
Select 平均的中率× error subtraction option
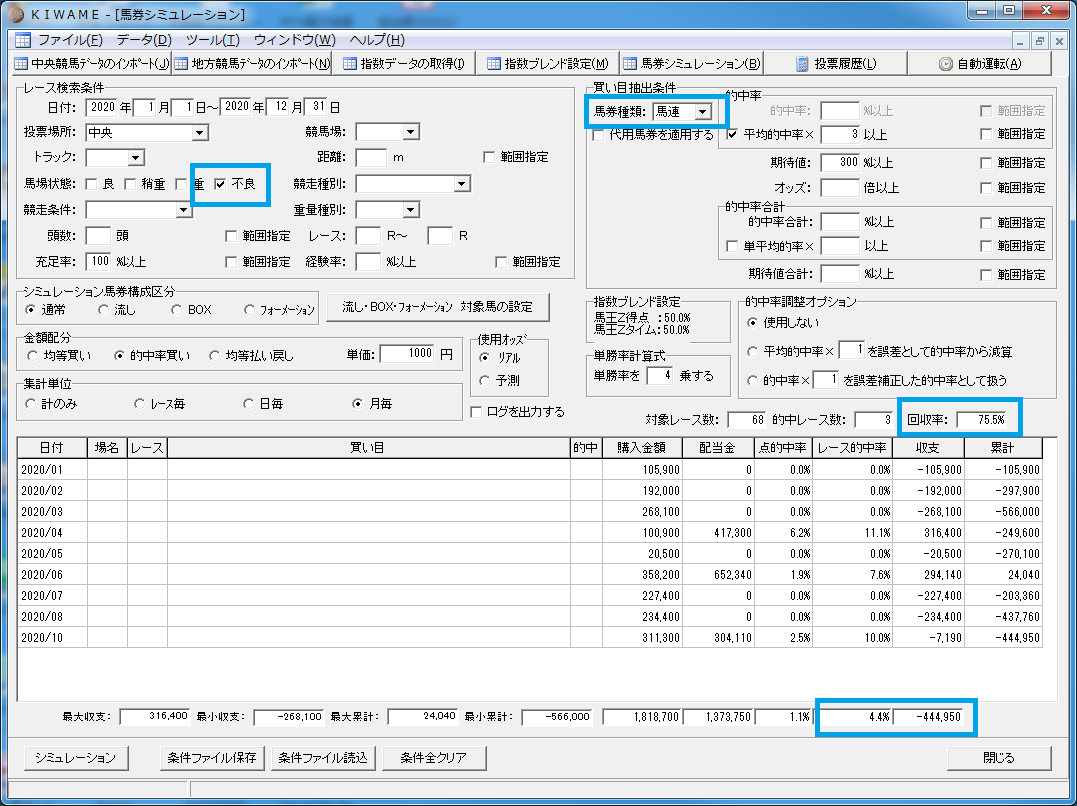click(x=753, y=352)
